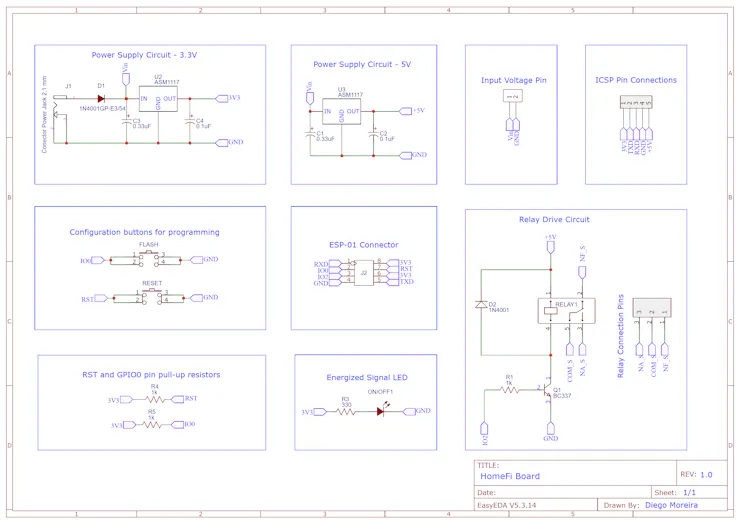Click the 'REV: 1.0' revision field
740x524 pixels.
[696, 475]
